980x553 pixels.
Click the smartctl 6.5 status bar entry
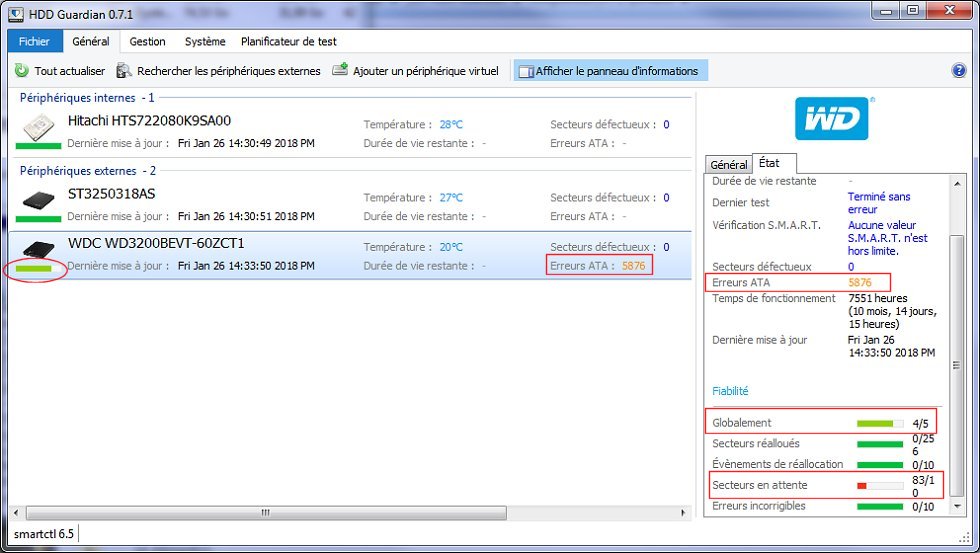click(44, 534)
